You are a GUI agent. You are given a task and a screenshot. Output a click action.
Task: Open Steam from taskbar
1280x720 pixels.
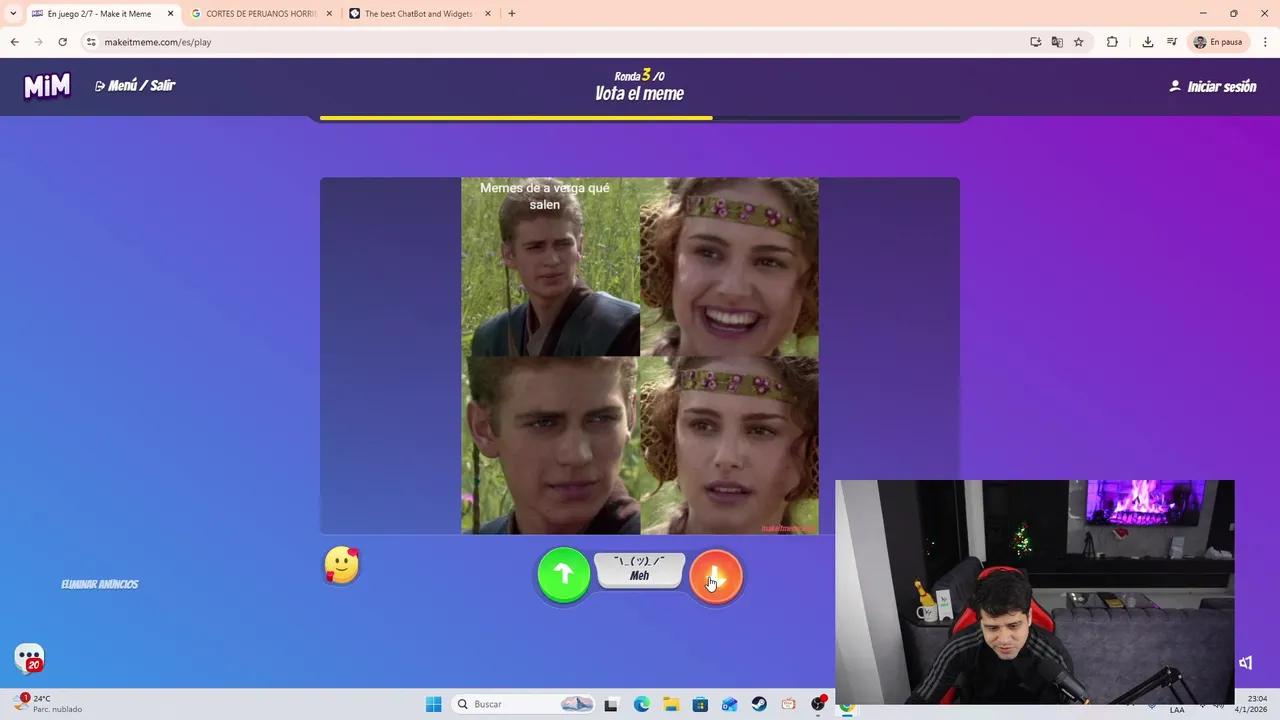(759, 704)
